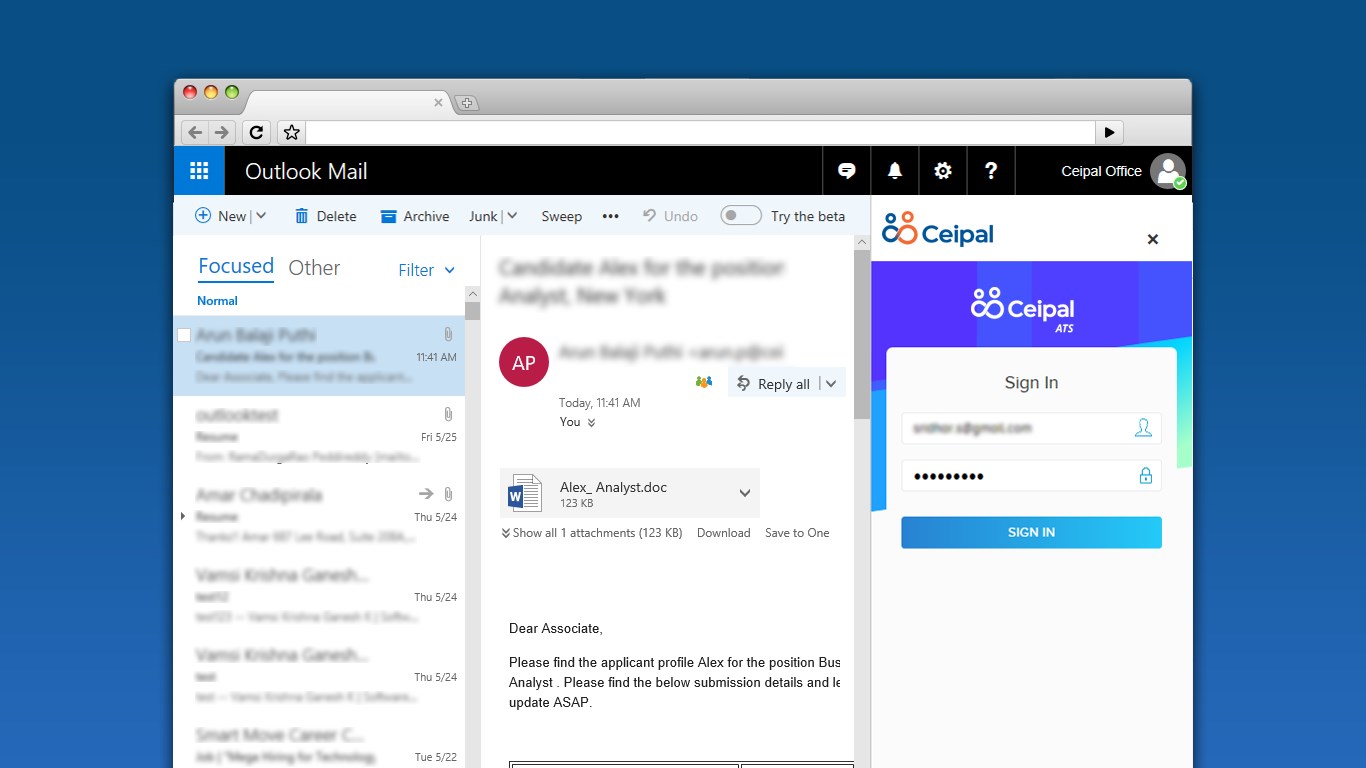Click the Outlook Mail title

pyautogui.click(x=306, y=171)
